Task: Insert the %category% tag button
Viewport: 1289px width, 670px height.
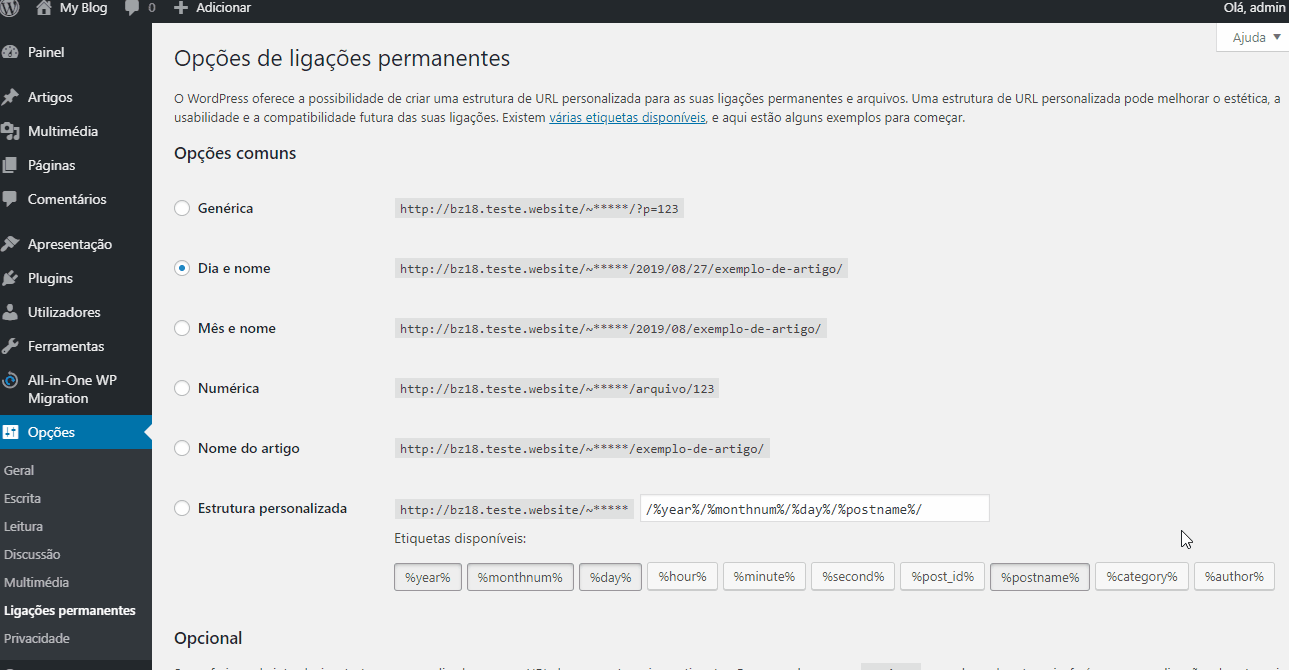Action: point(1141,577)
